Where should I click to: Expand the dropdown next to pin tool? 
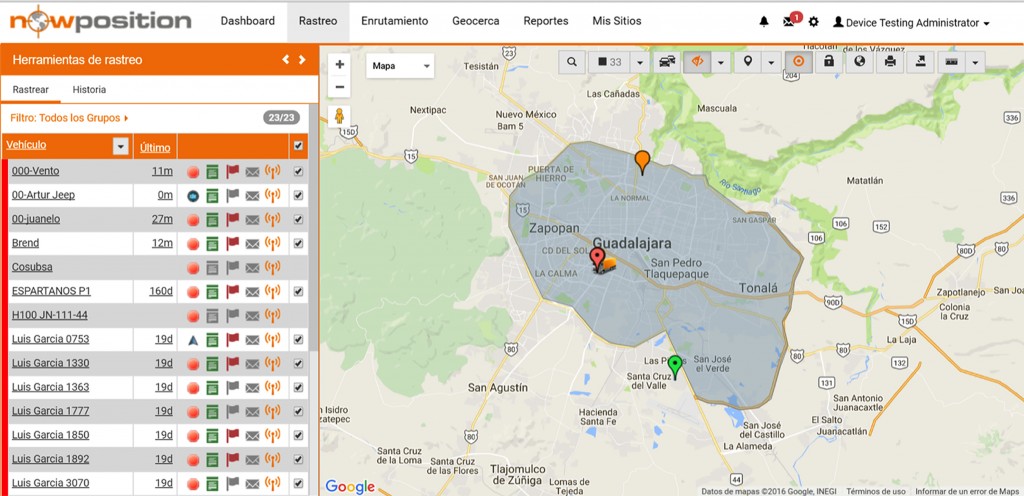771,62
